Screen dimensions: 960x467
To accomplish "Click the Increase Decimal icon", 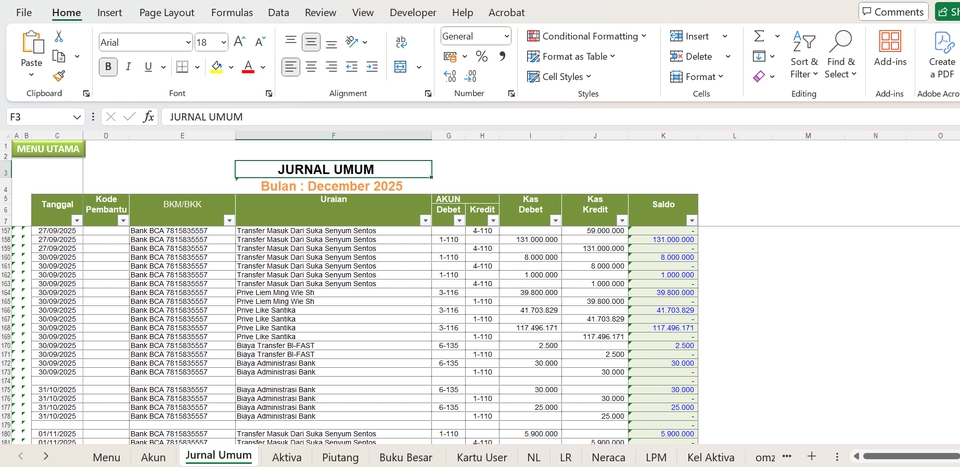I will [449, 76].
